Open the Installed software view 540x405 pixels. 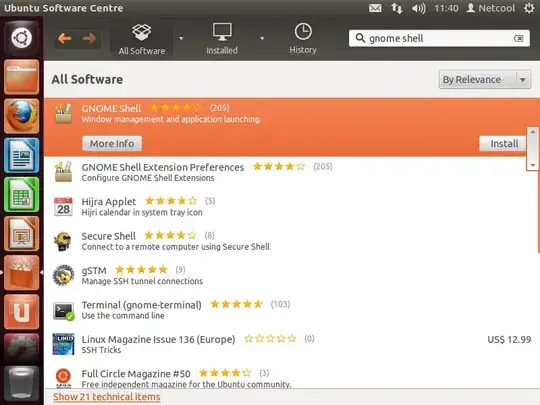(222, 39)
